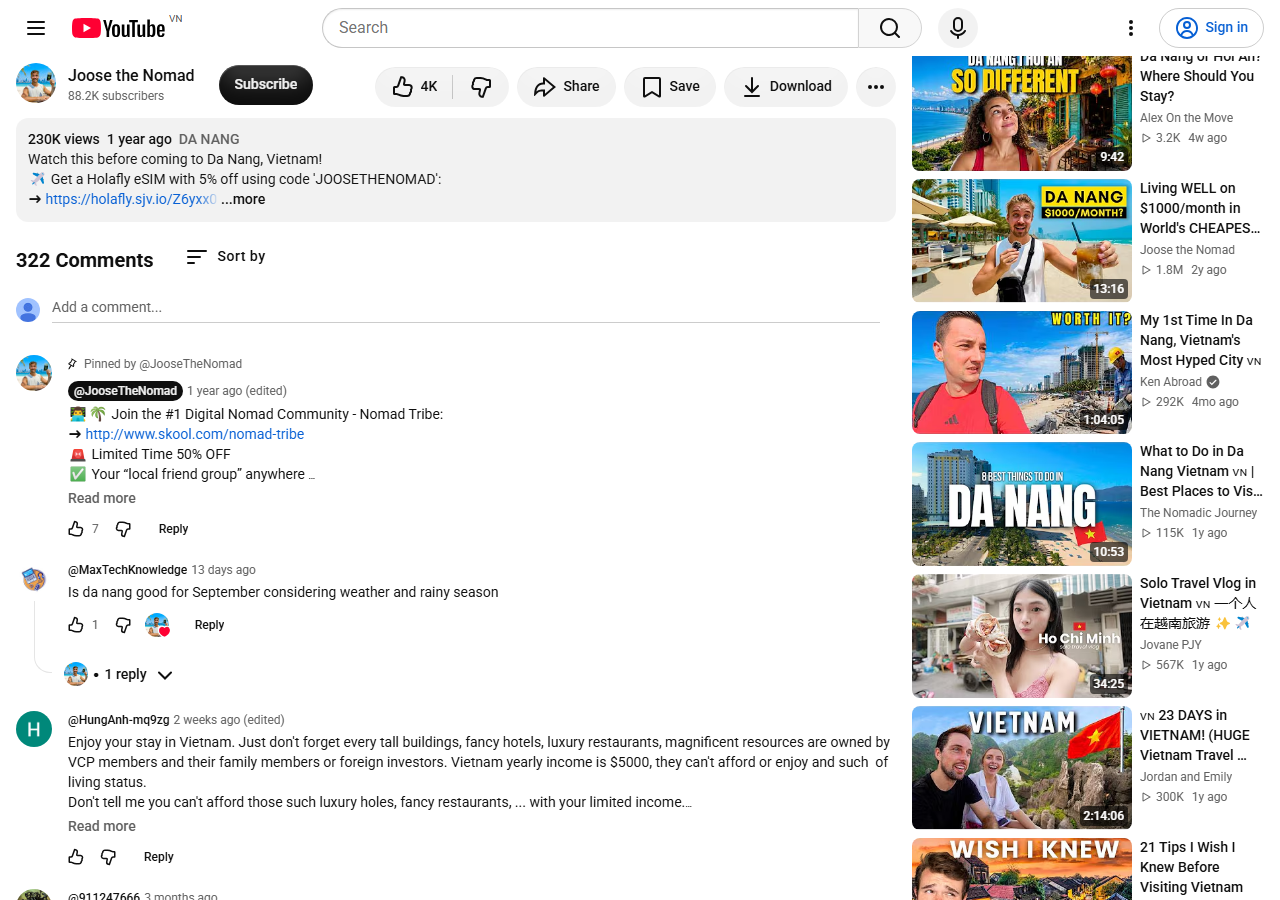Dislike @MaxTechKnowledge's comment
This screenshot has height=900, width=1280.
coord(123,624)
